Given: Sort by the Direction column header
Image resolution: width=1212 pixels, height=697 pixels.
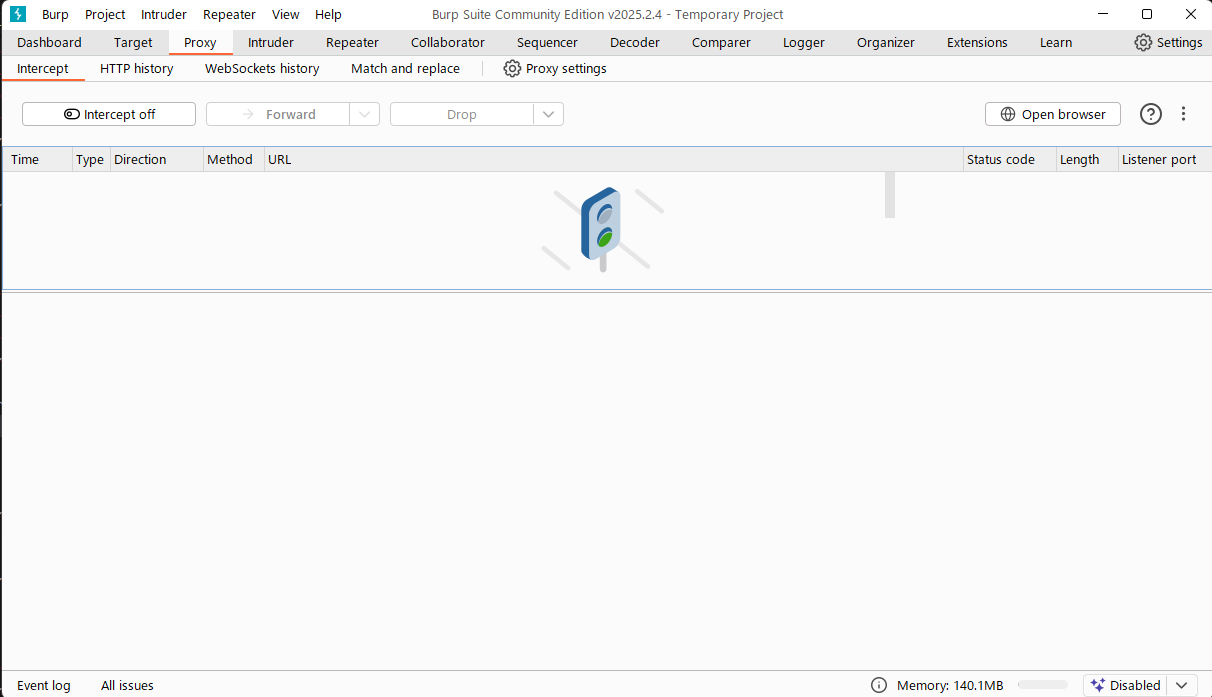Looking at the screenshot, I should click(156, 159).
